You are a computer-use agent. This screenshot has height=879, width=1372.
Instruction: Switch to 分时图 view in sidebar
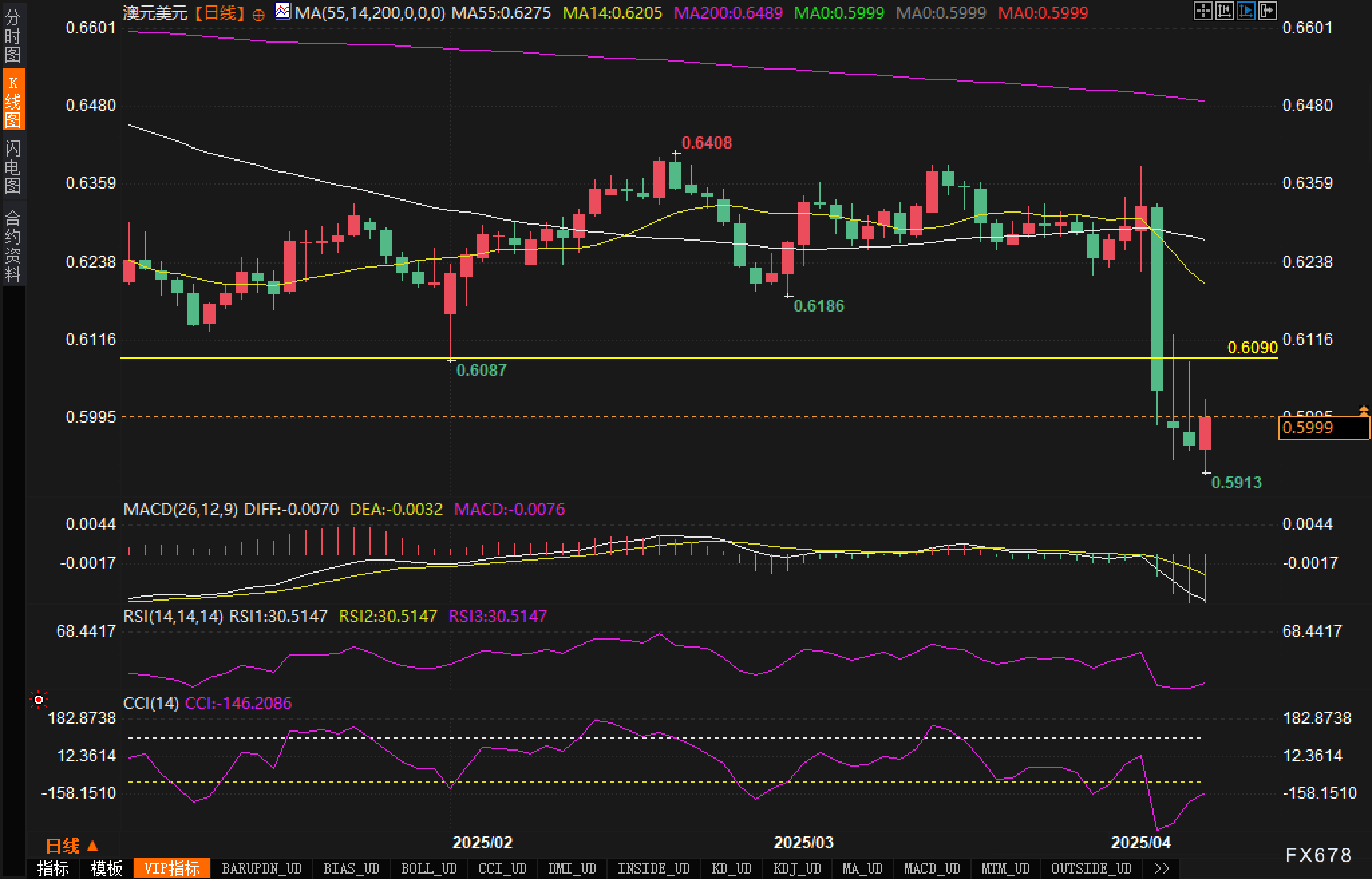pyautogui.click(x=13, y=35)
